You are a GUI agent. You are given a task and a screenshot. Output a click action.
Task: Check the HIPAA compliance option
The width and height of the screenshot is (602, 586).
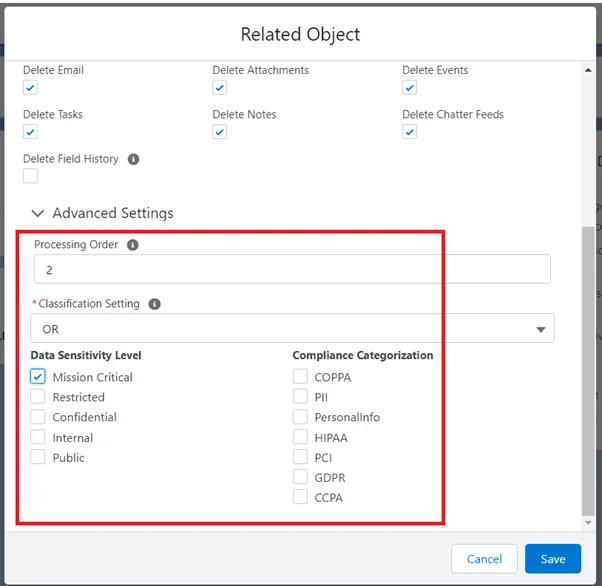pos(300,437)
